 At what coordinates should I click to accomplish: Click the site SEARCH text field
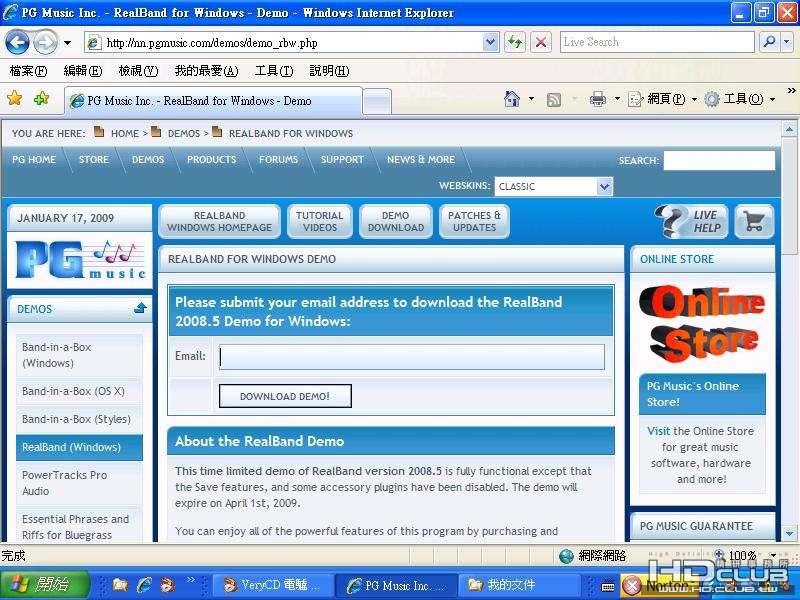719,160
